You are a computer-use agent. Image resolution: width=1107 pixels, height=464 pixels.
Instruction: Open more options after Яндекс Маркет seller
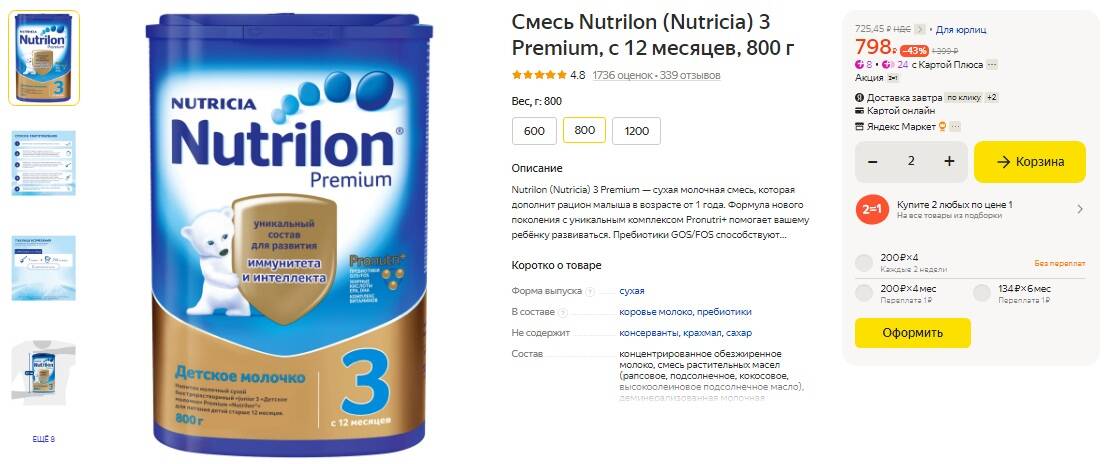955,126
